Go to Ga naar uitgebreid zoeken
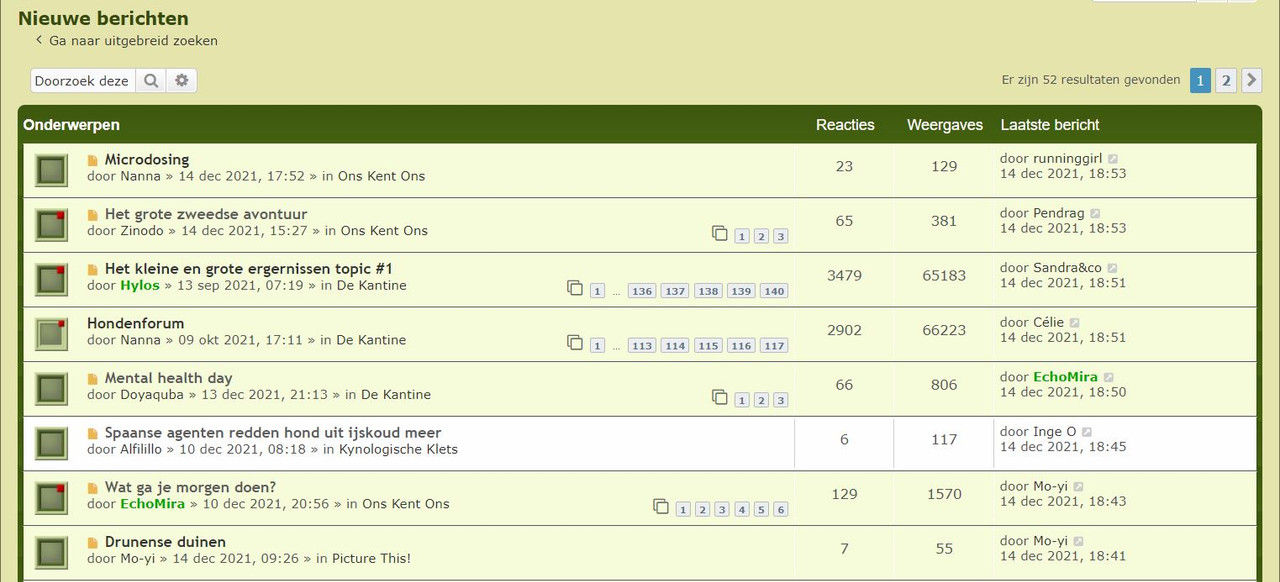This screenshot has width=1280, height=582. pos(126,41)
